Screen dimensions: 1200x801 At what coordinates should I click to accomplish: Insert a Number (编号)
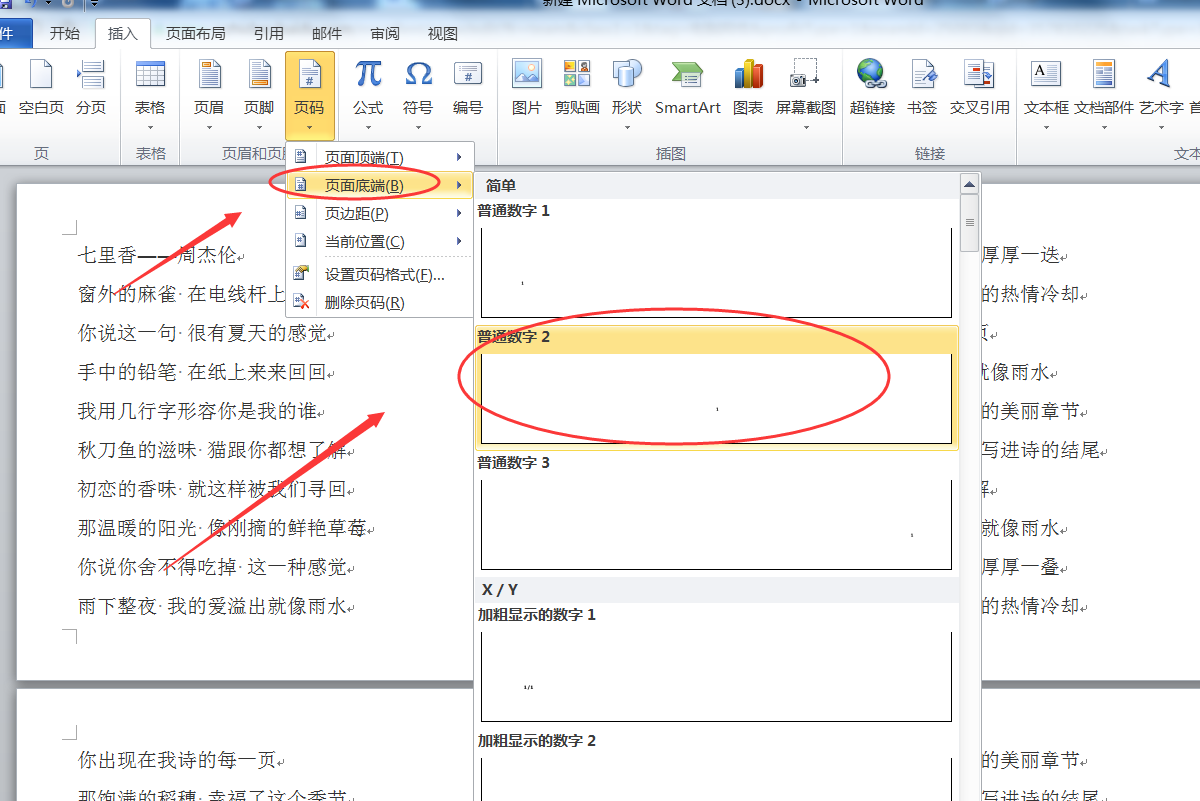[x=468, y=87]
